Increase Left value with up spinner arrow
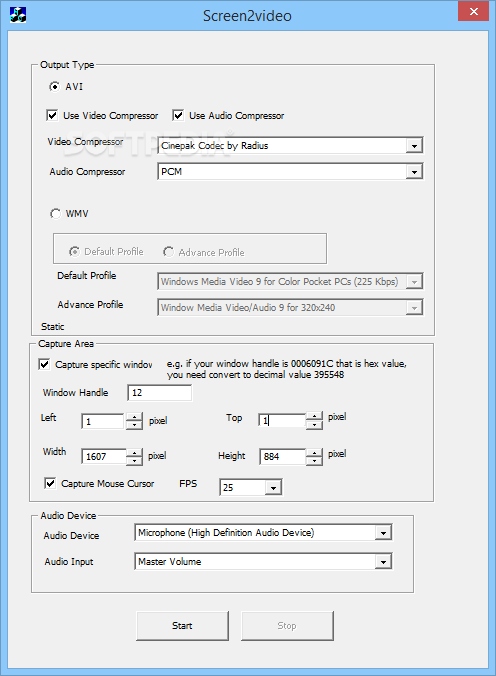Screen dimensions: 496x676 (x=135, y=417)
